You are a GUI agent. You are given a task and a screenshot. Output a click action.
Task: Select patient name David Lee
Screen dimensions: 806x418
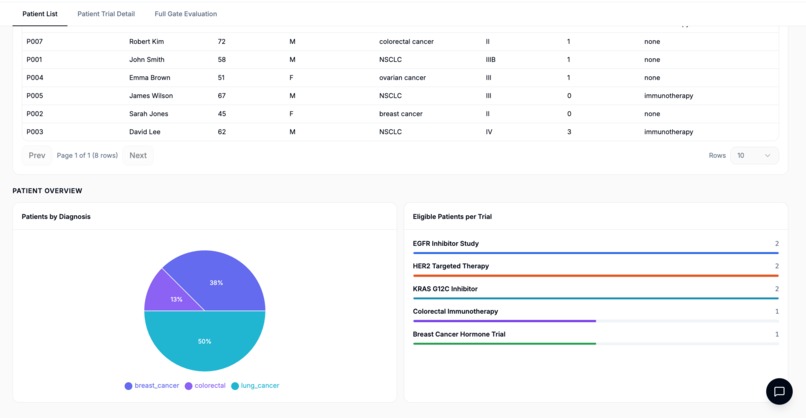(x=144, y=132)
